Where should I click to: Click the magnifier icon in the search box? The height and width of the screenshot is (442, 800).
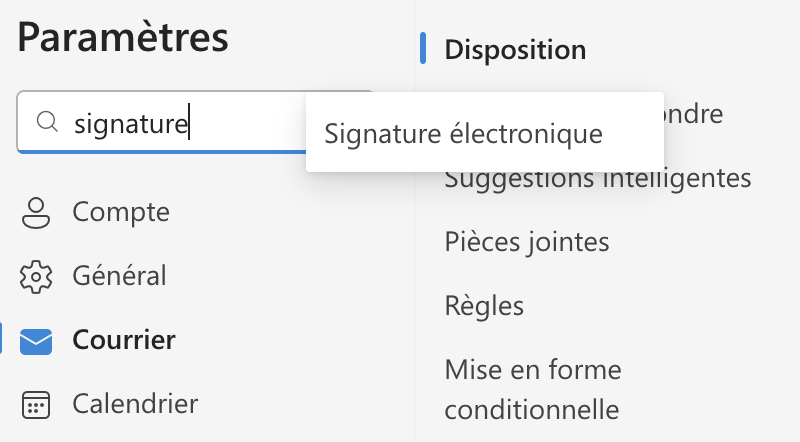[x=46, y=123]
